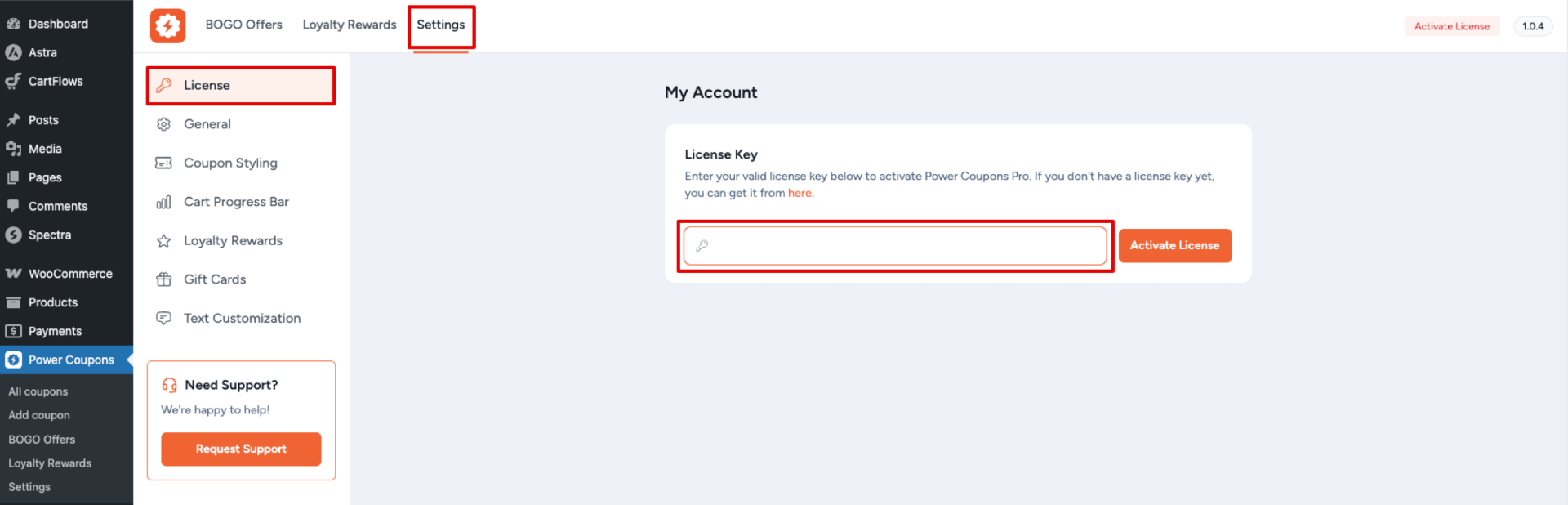The width and height of the screenshot is (1568, 505).
Task: Open the Loyalty Rewards top tab
Action: point(350,25)
